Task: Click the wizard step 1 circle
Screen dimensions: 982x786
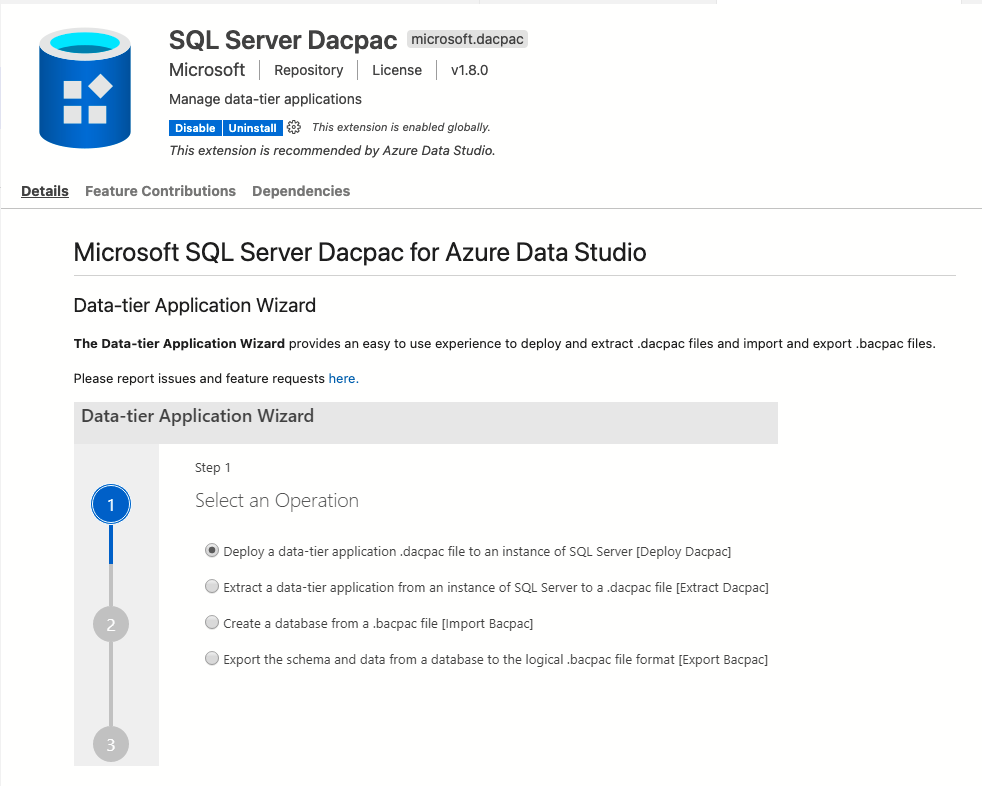Action: (111, 505)
